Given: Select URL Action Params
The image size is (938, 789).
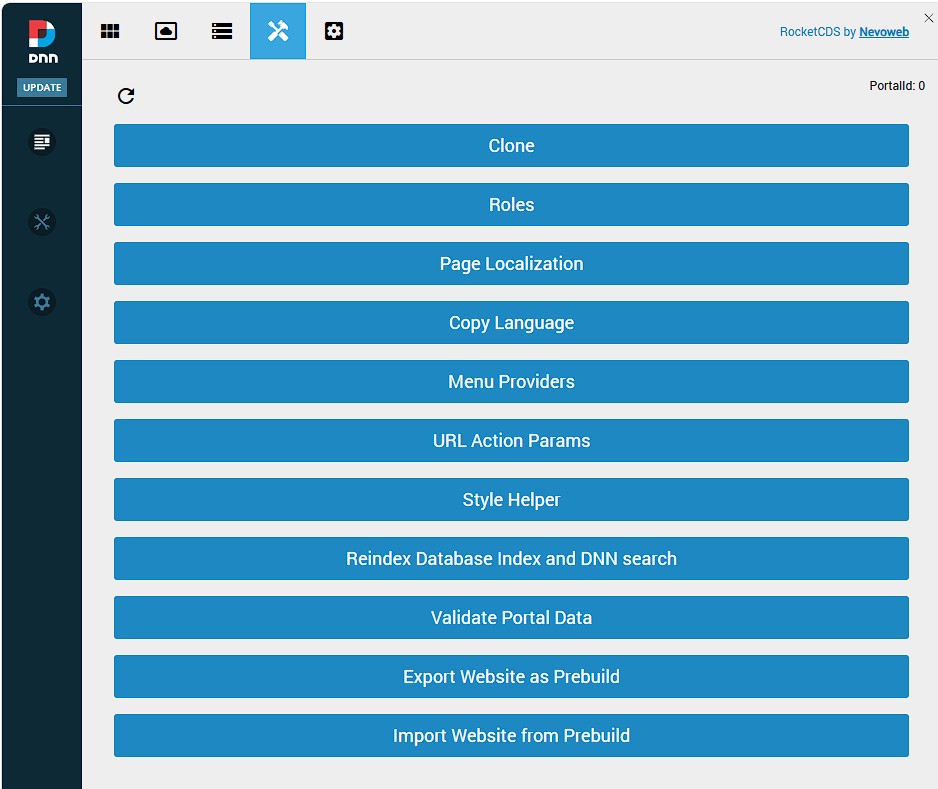Looking at the screenshot, I should 511,440.
